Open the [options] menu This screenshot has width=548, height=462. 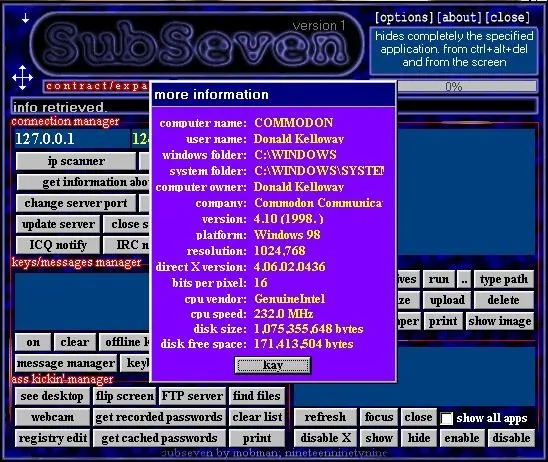(x=404, y=17)
